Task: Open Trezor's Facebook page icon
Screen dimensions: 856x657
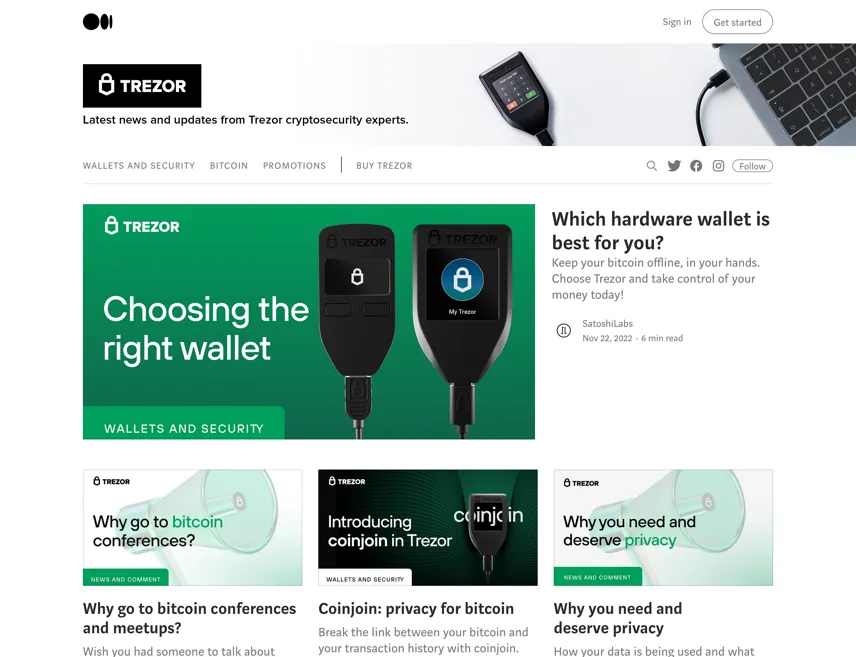Action: (x=696, y=165)
